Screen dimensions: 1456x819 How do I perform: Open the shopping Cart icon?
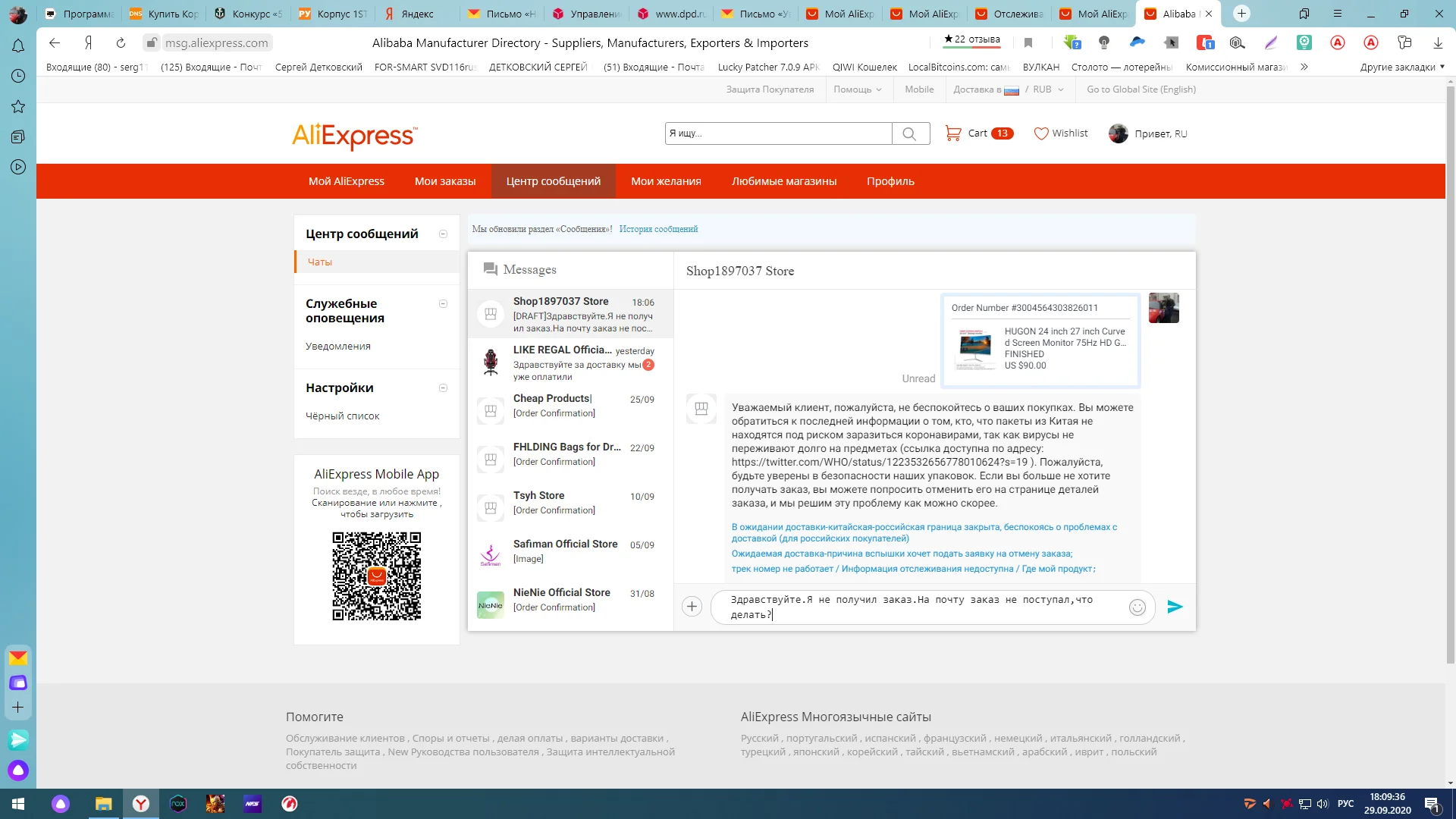pos(953,133)
